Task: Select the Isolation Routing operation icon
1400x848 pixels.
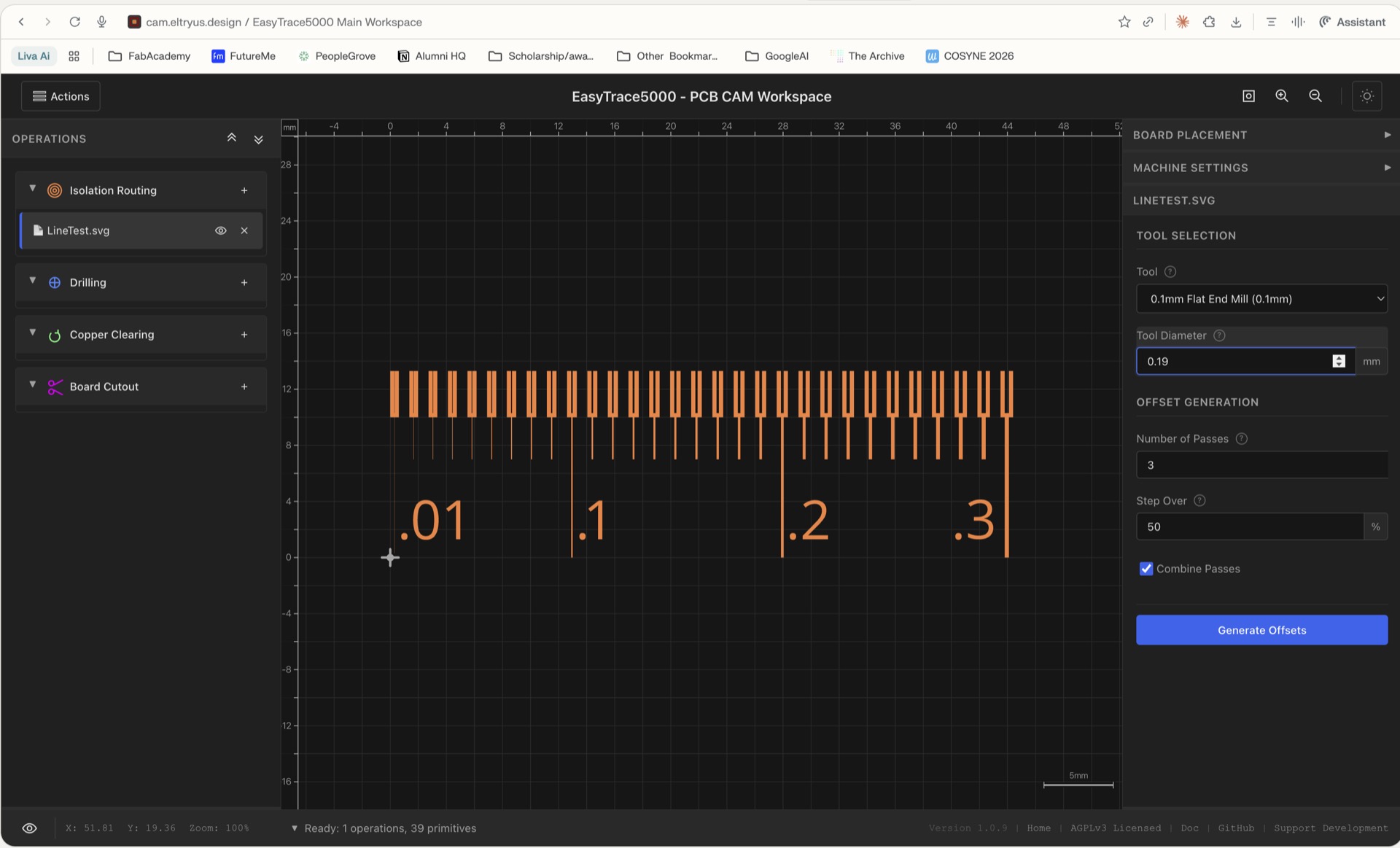Action: (x=55, y=190)
